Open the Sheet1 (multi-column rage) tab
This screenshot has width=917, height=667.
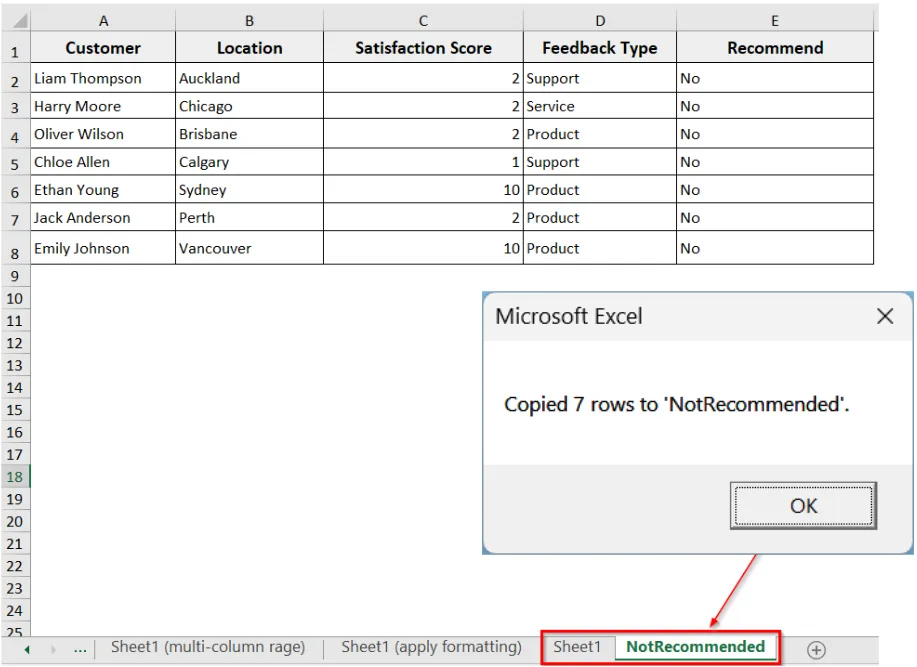coord(208,647)
